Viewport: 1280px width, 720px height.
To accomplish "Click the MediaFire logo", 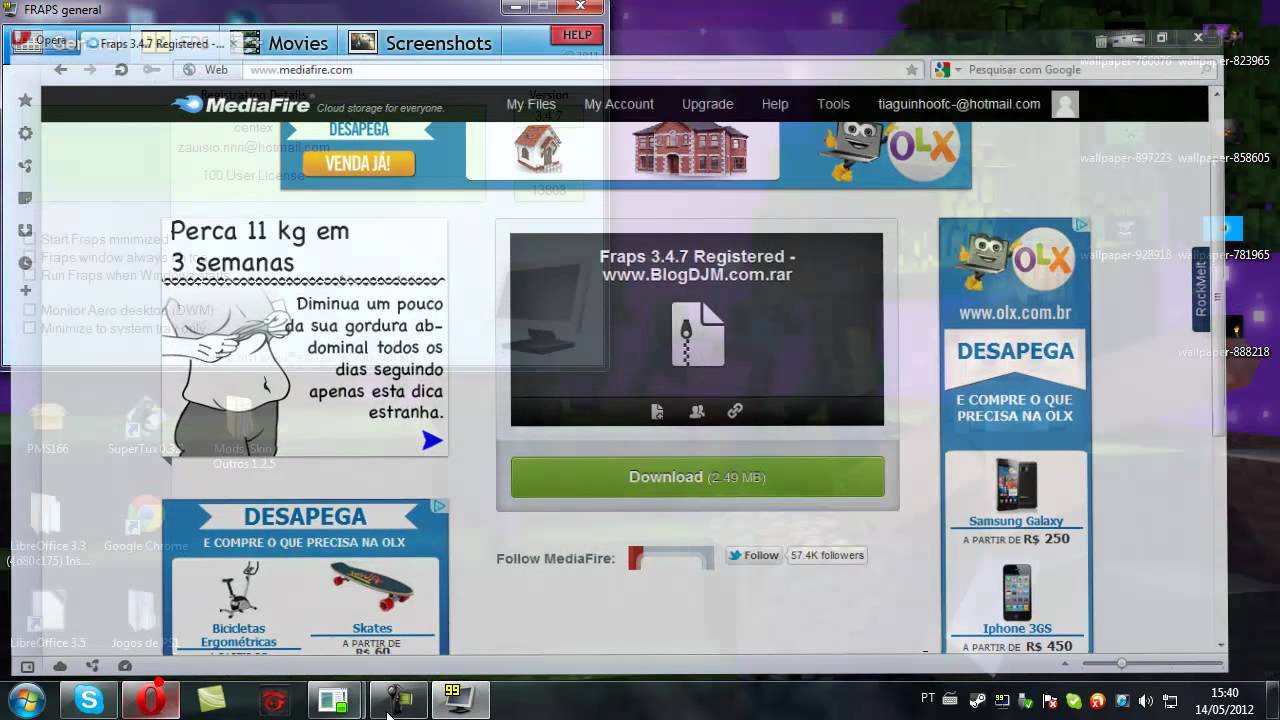I will [x=242, y=104].
